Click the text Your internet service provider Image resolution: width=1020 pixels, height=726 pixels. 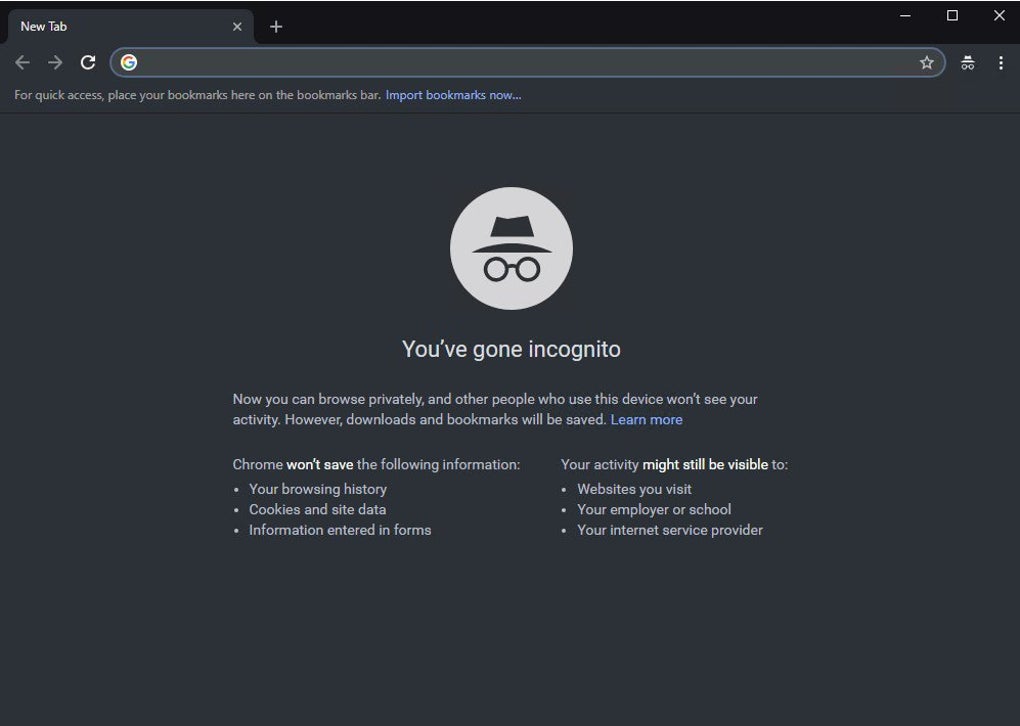[670, 530]
